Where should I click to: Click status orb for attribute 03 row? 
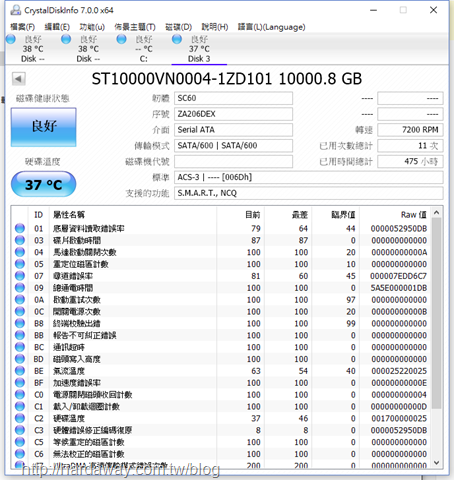[20, 240]
